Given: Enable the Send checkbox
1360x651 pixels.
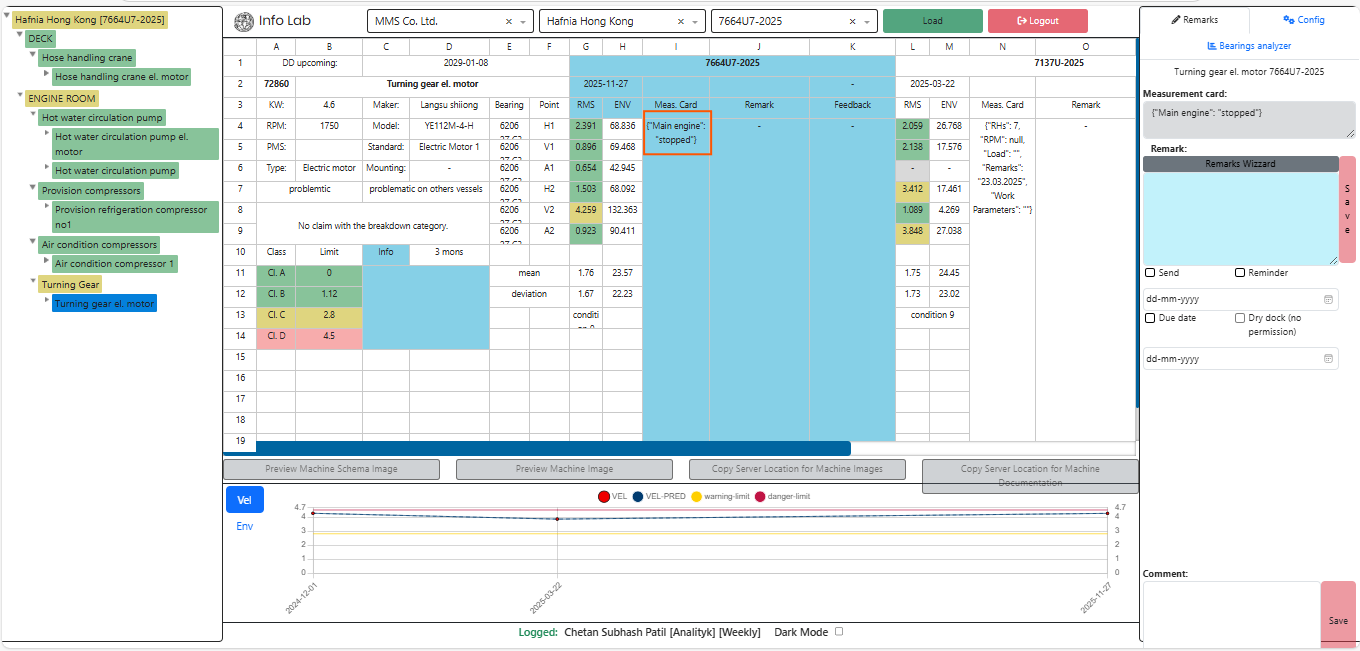Looking at the screenshot, I should tap(1150, 273).
